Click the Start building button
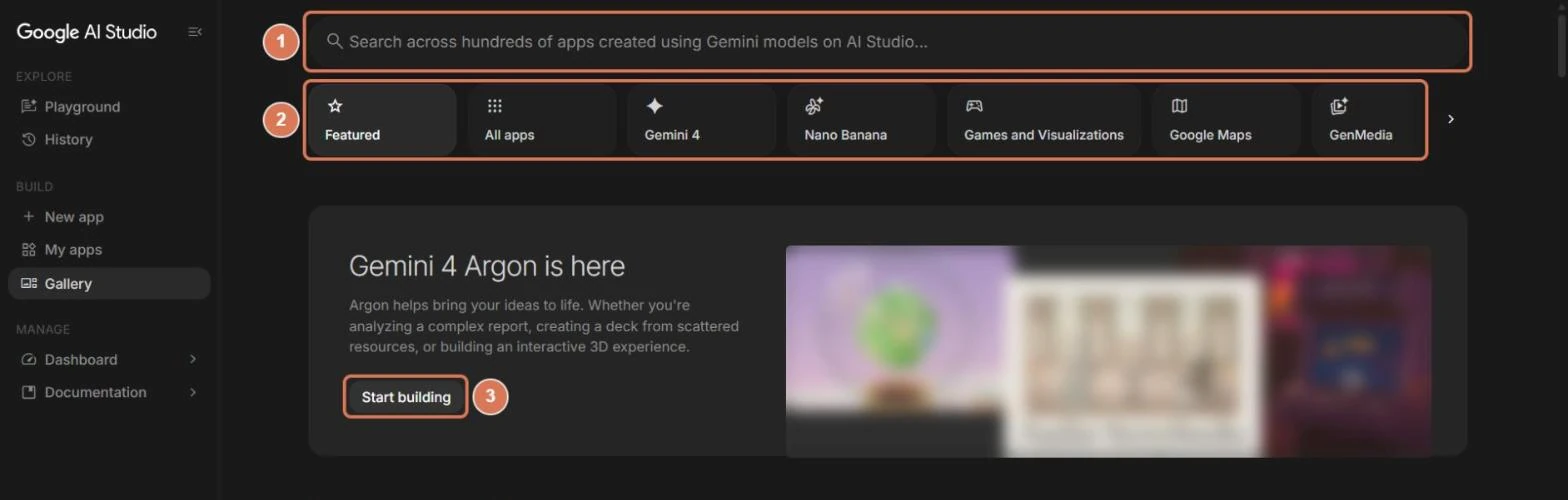The image size is (1568, 500). (406, 397)
